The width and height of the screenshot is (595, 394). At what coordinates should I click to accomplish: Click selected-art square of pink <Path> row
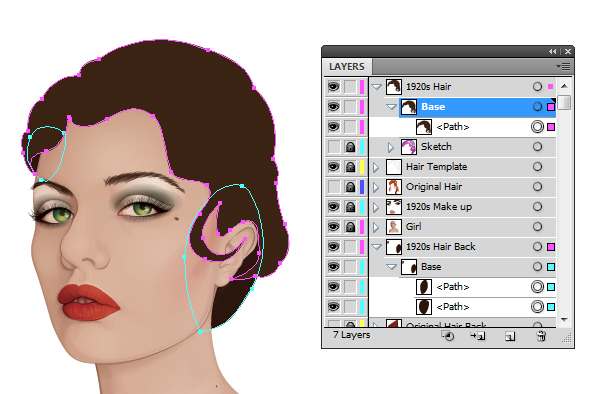point(551,127)
